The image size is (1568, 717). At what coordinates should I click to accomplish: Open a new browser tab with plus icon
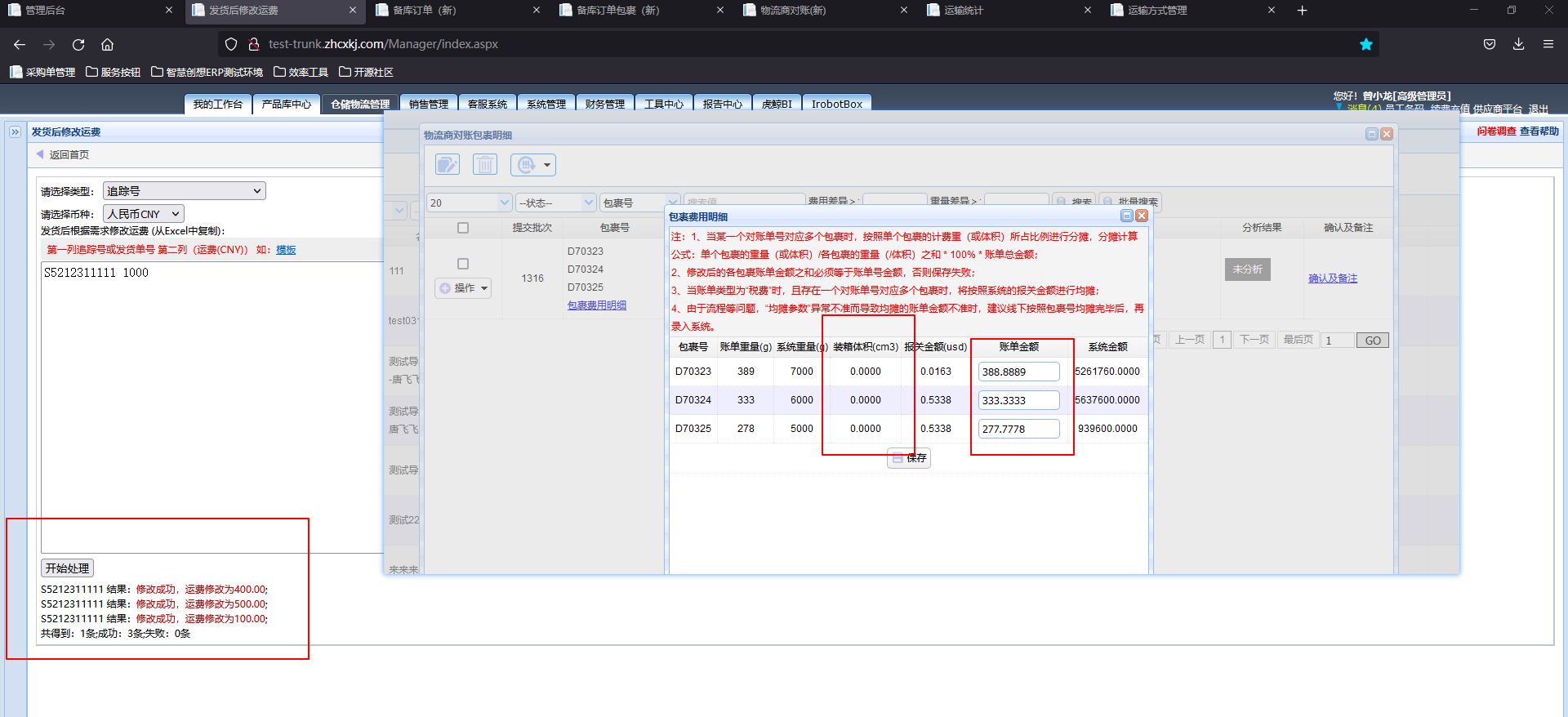(x=1303, y=11)
